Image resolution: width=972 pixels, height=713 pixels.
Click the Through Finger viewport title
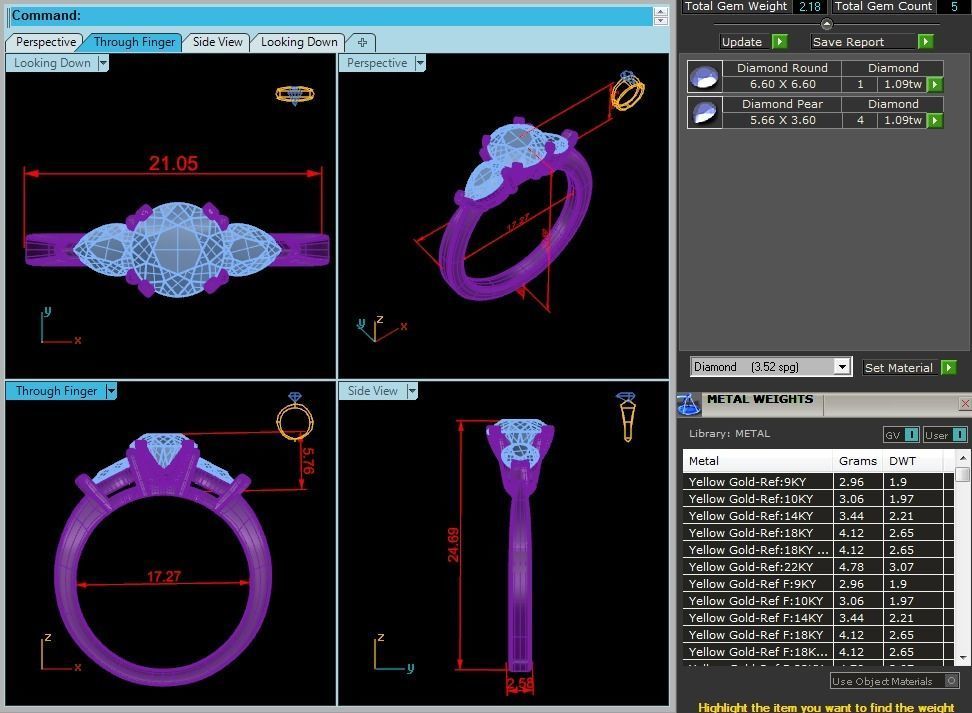[x=56, y=391]
